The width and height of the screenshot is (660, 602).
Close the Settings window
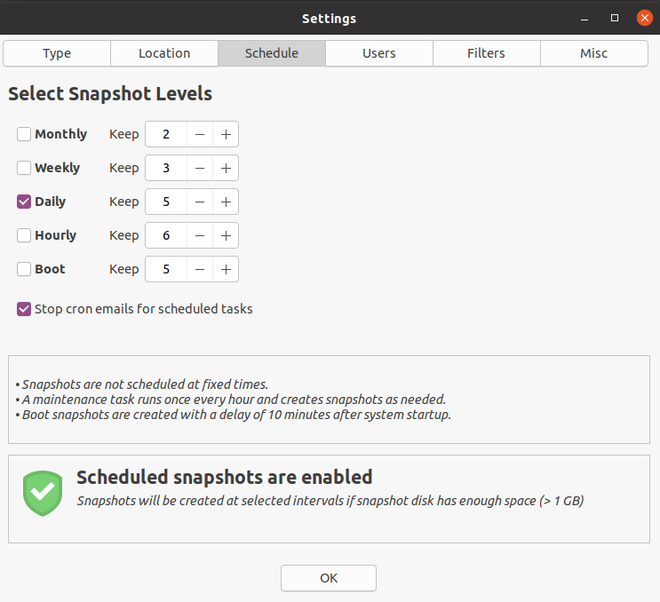point(644,18)
